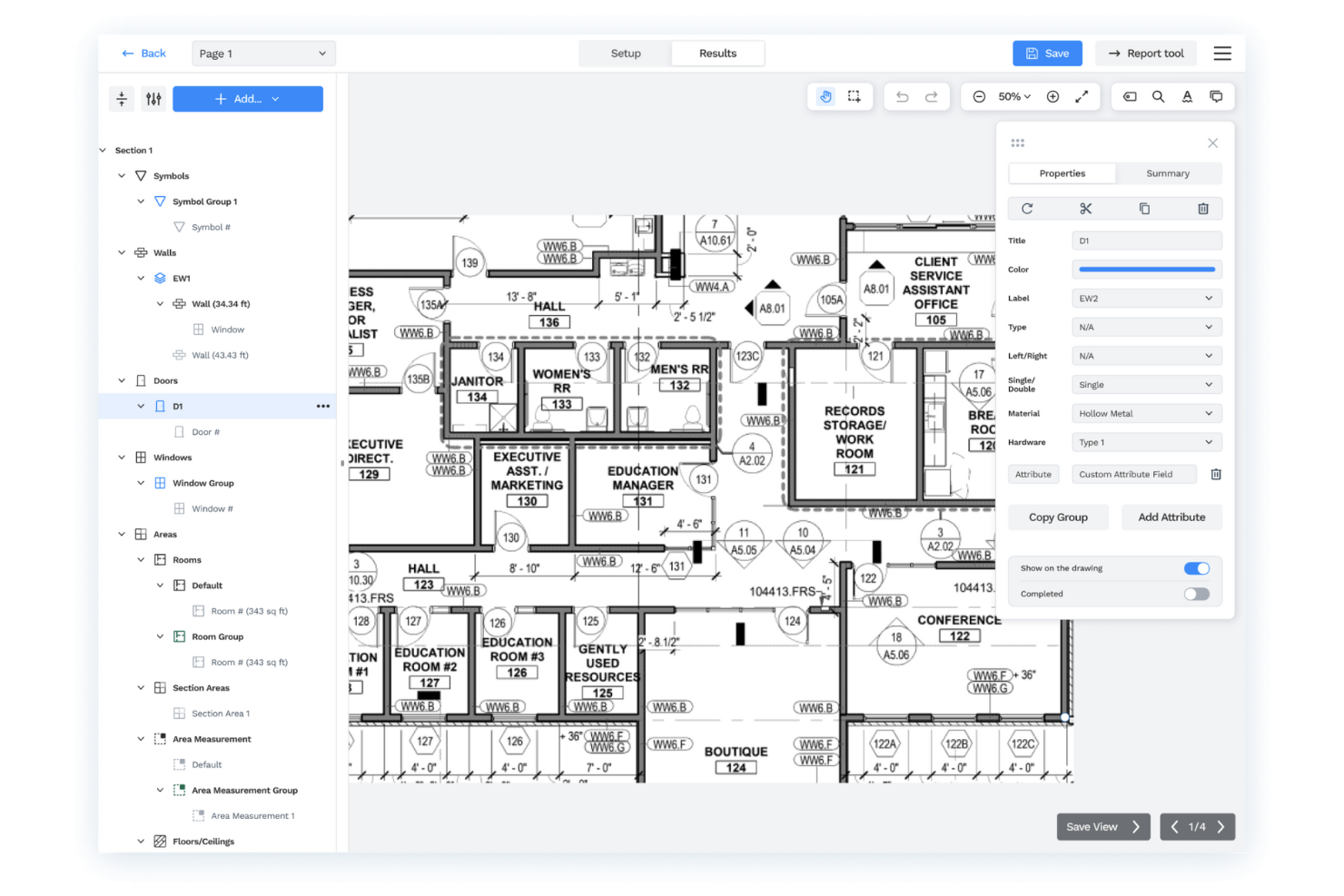This screenshot has width=1344, height=896.
Task: Collapse the Areas group
Action: pos(122,534)
